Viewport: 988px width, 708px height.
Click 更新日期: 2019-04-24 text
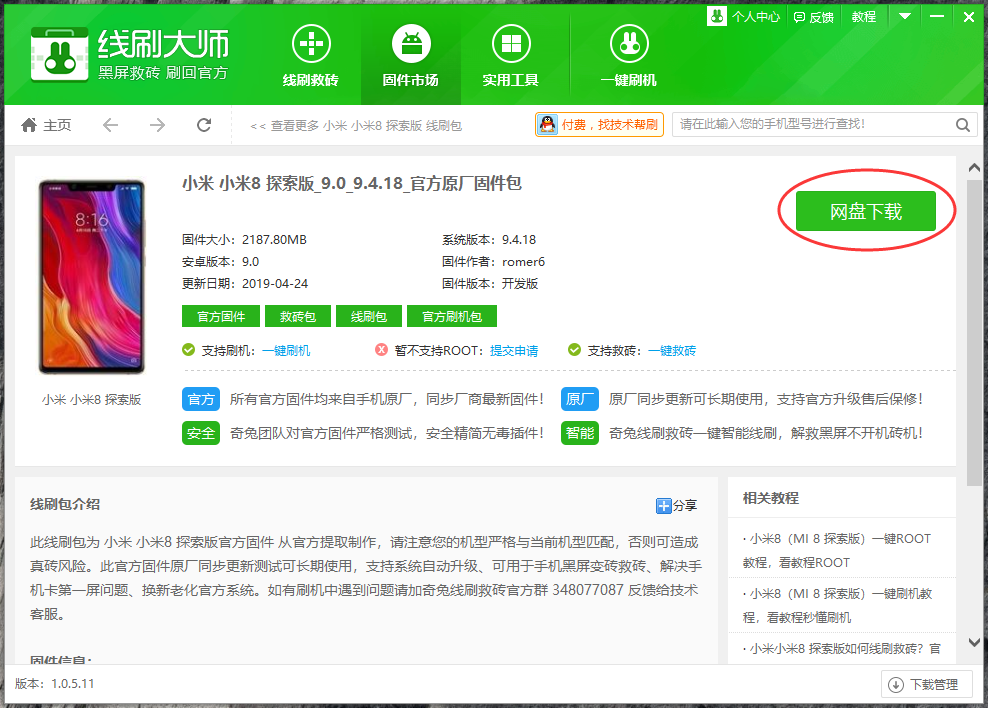(245, 284)
